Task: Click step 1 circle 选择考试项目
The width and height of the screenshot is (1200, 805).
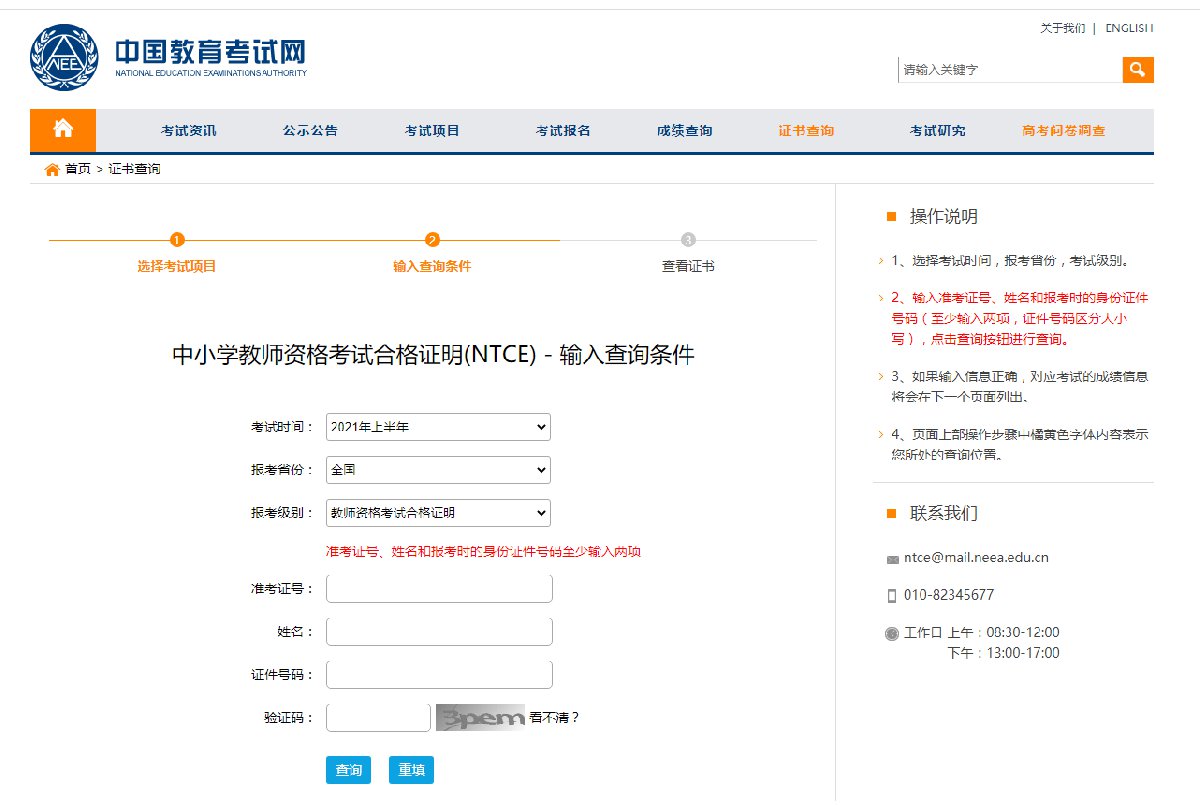Action: pos(177,240)
